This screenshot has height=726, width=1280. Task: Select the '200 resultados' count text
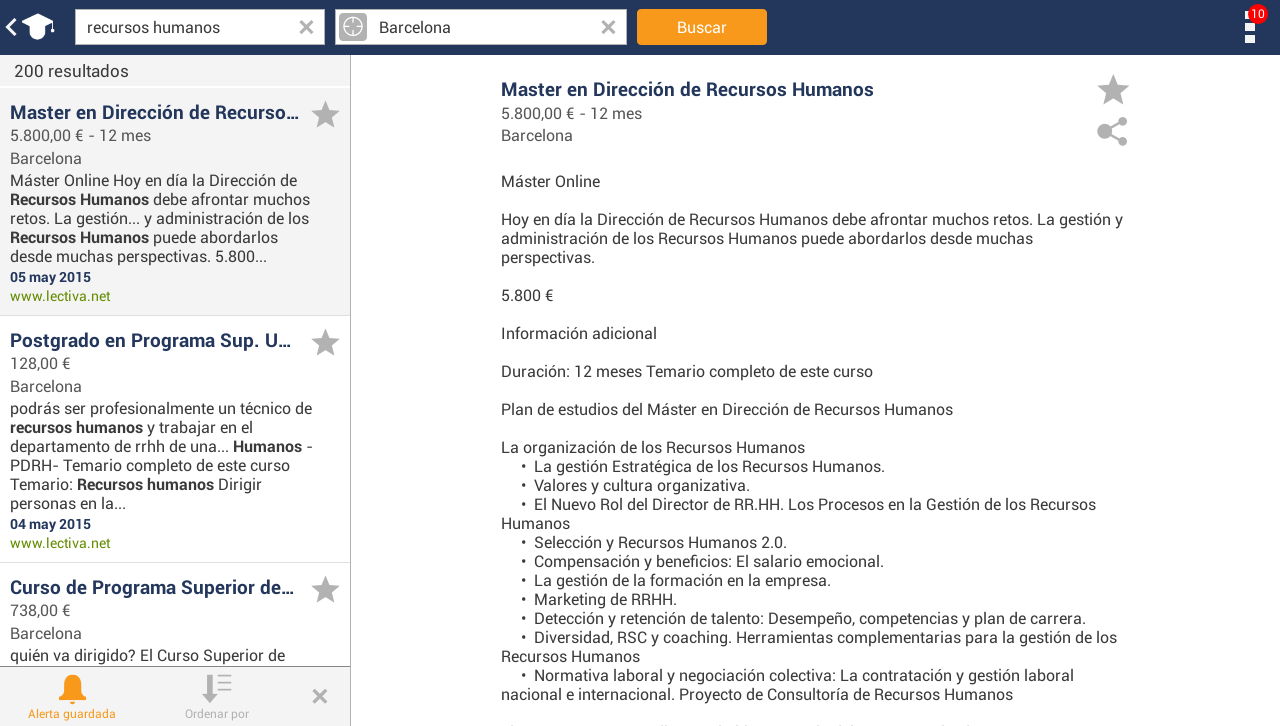tap(71, 71)
